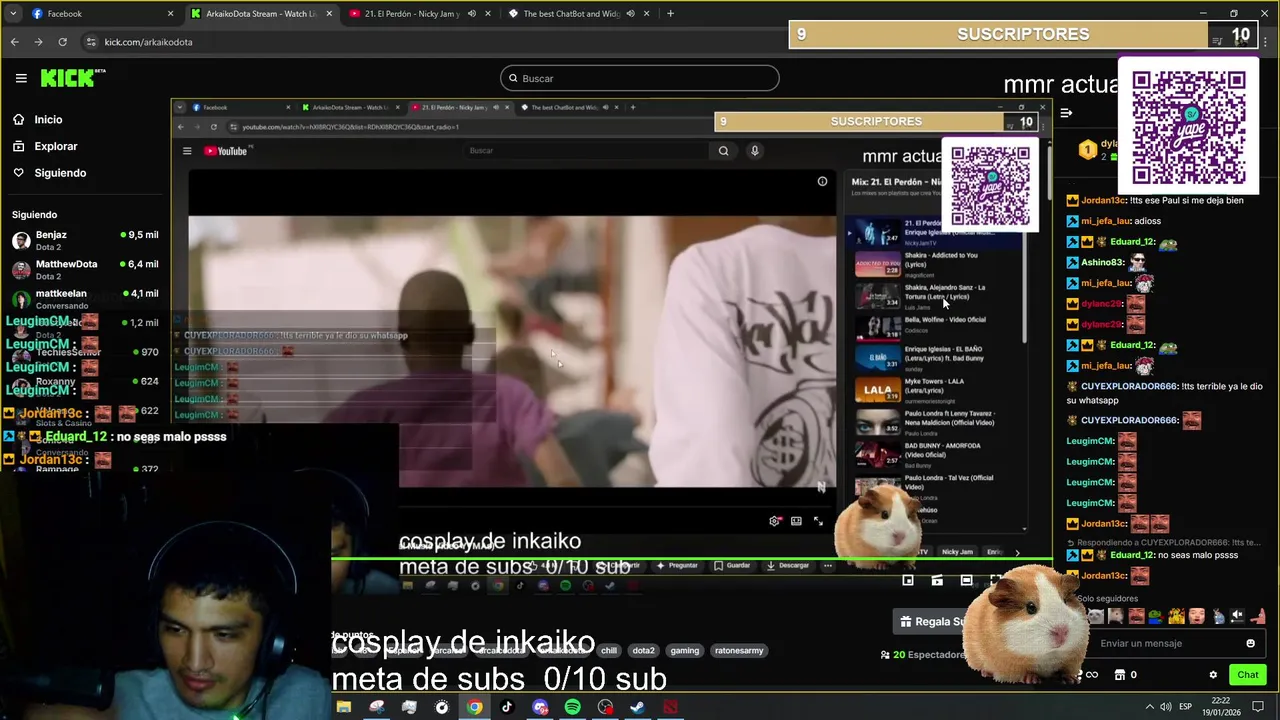Open Explorar in the Kick sidebar
The width and height of the screenshot is (1280, 720).
56,146
